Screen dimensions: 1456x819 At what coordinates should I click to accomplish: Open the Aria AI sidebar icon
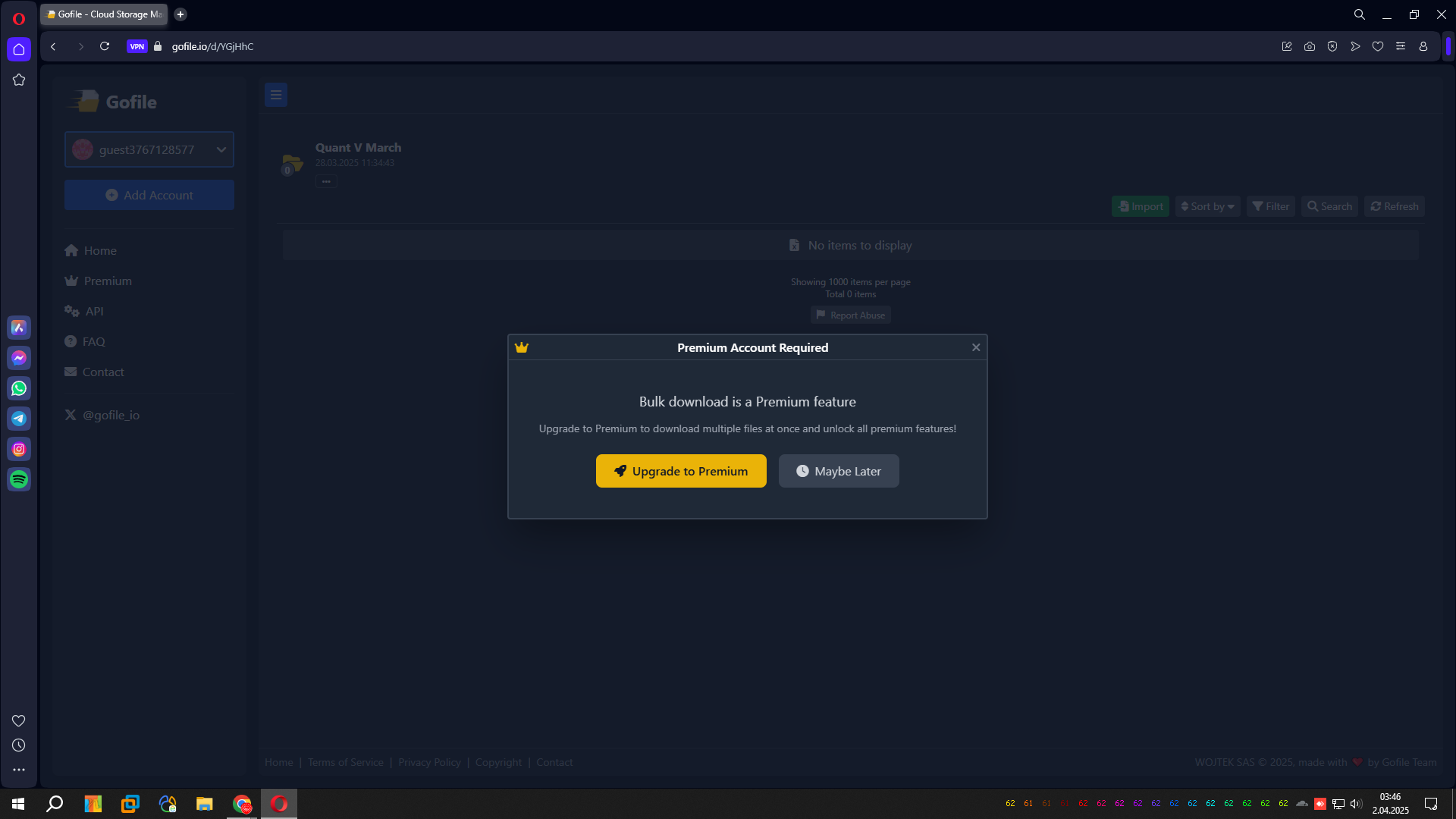[x=19, y=328]
